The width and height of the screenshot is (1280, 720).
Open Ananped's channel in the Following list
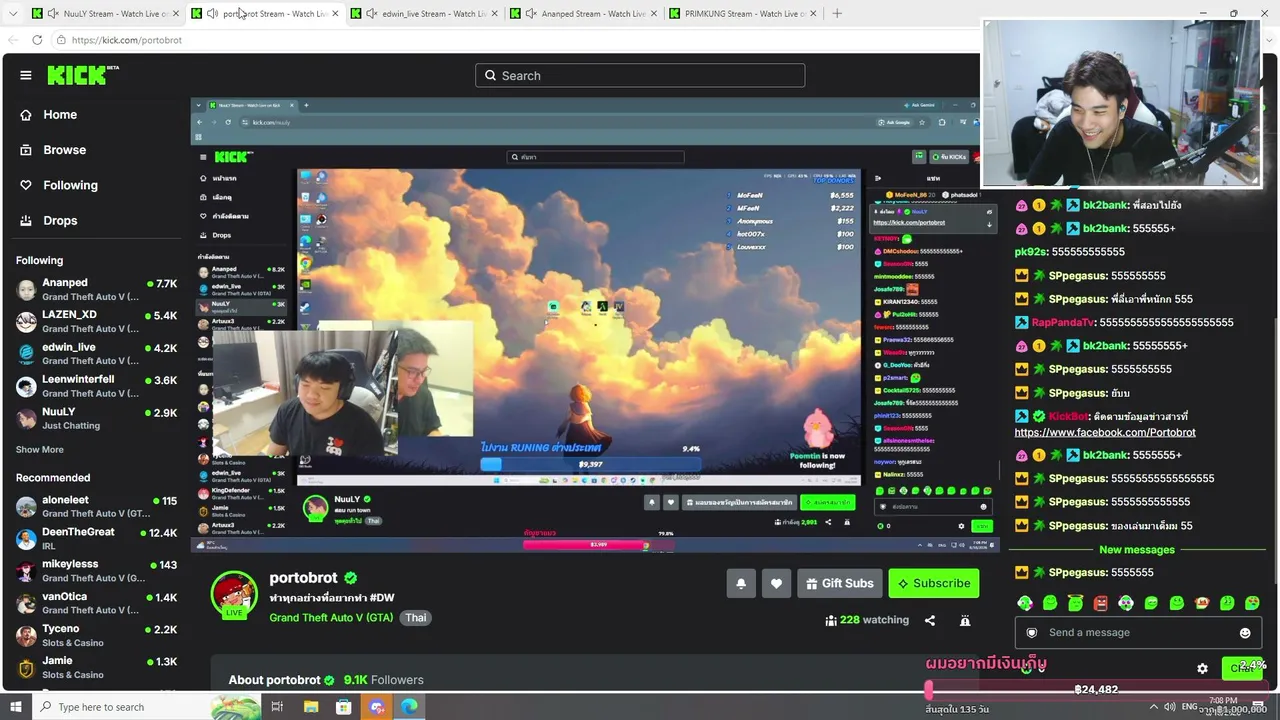[x=96, y=289]
